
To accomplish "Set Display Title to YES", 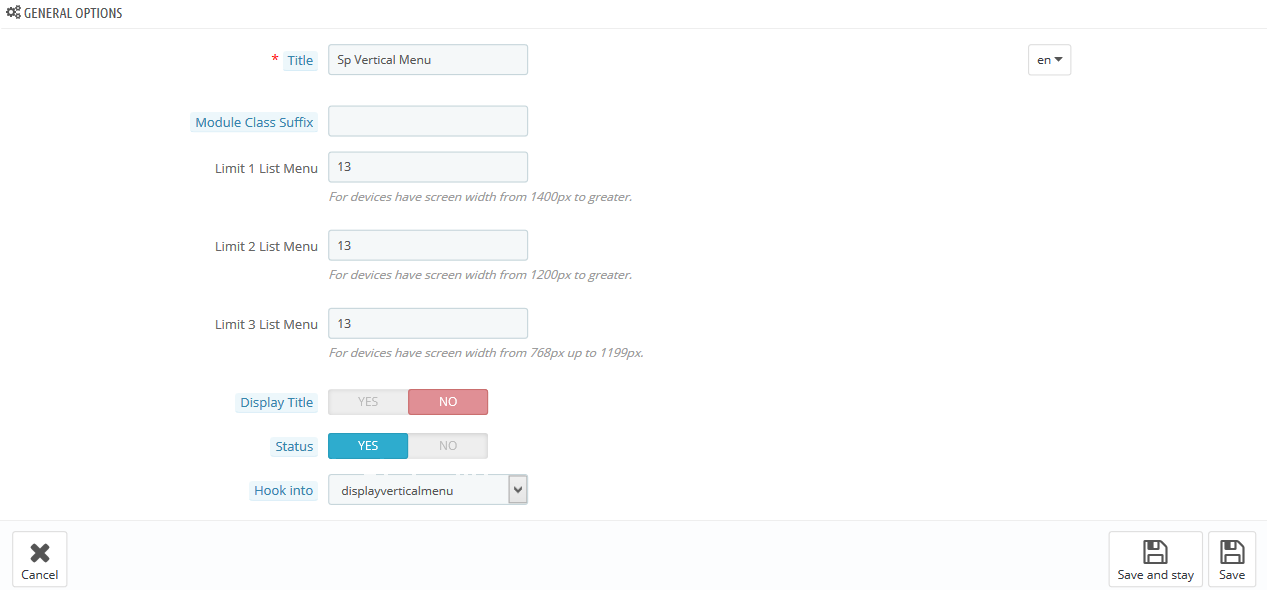I will [x=368, y=402].
